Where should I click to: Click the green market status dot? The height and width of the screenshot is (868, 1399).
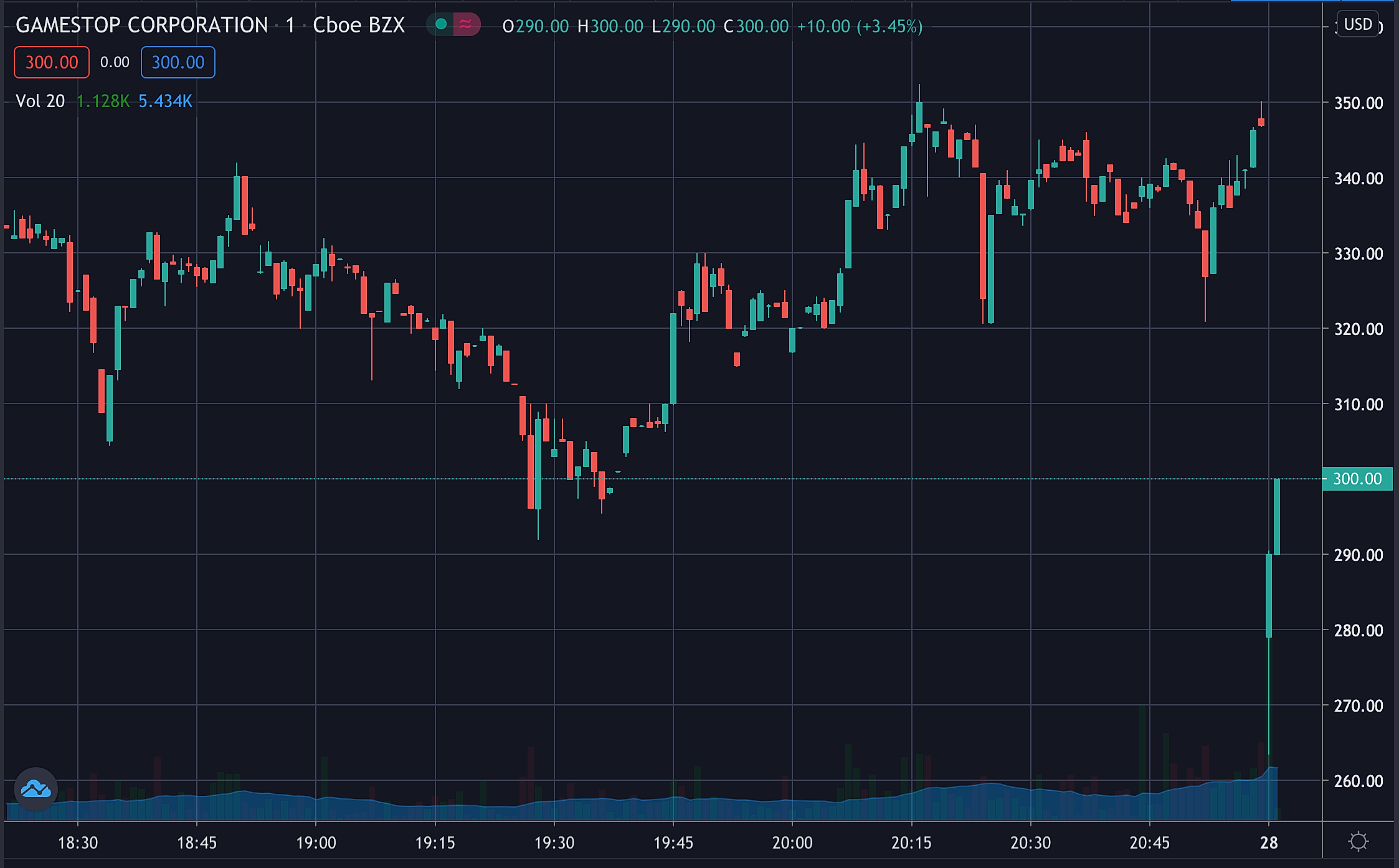(x=441, y=25)
